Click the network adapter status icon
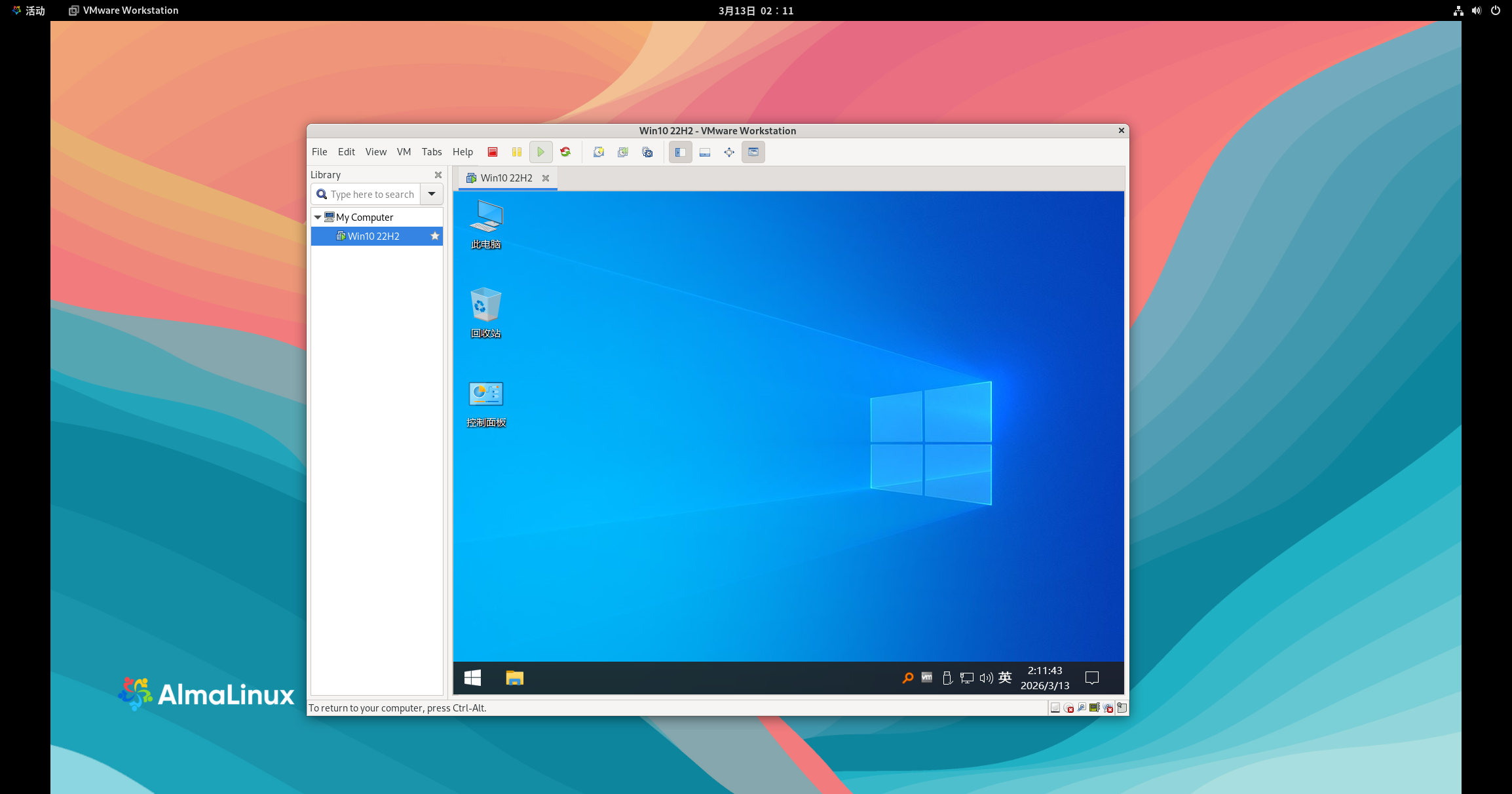 [x=1082, y=708]
